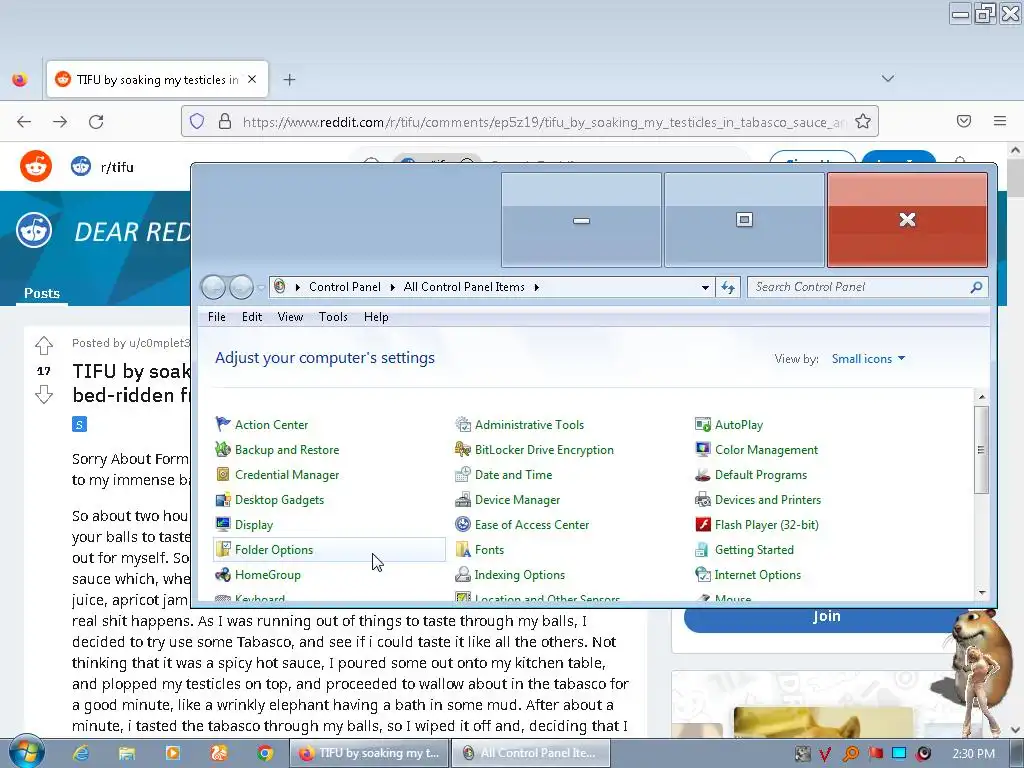Expand arrow after Control Panel breadcrumb
The image size is (1024, 768).
coord(392,287)
